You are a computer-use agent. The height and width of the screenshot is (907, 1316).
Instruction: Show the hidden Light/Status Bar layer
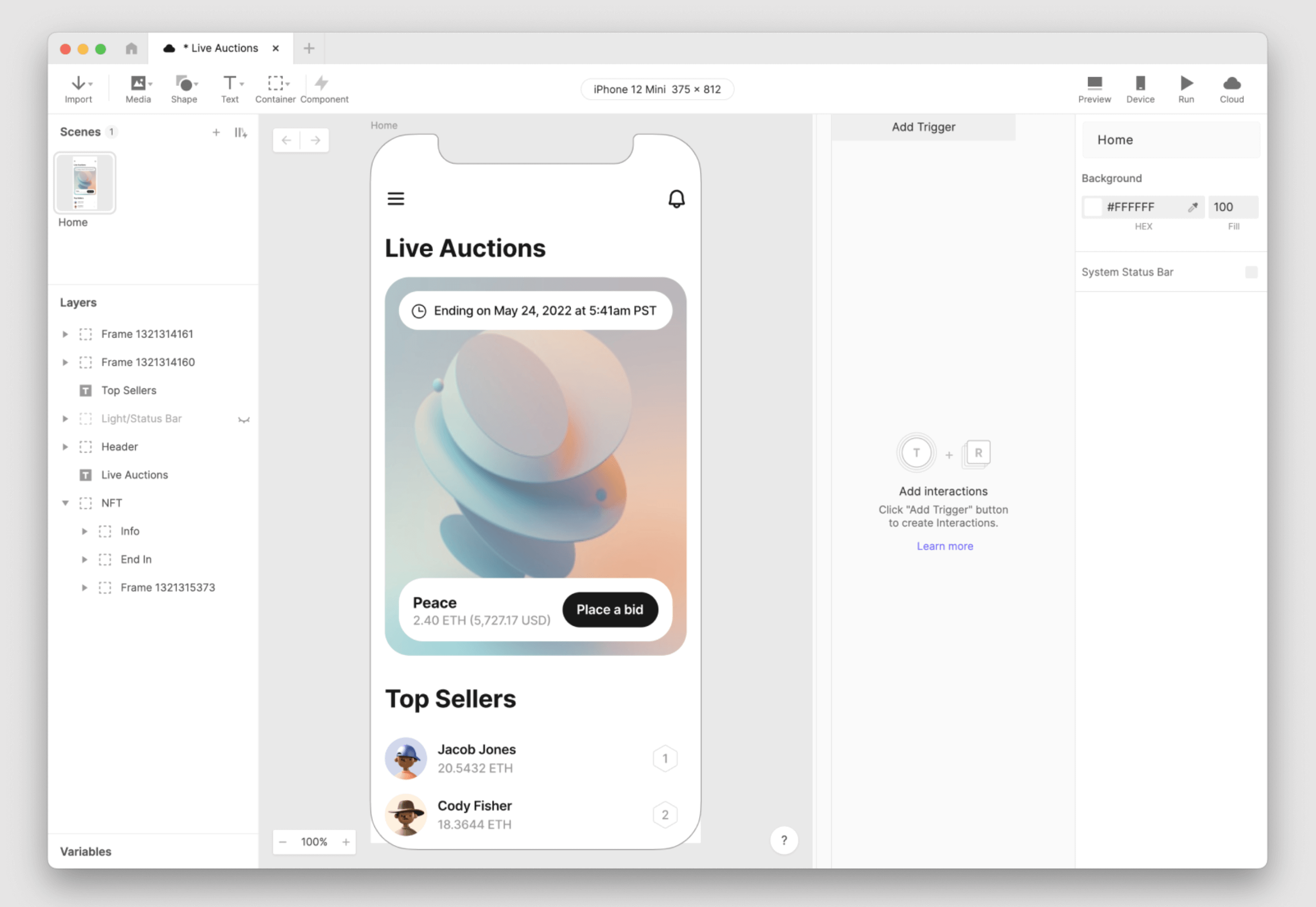(x=244, y=419)
